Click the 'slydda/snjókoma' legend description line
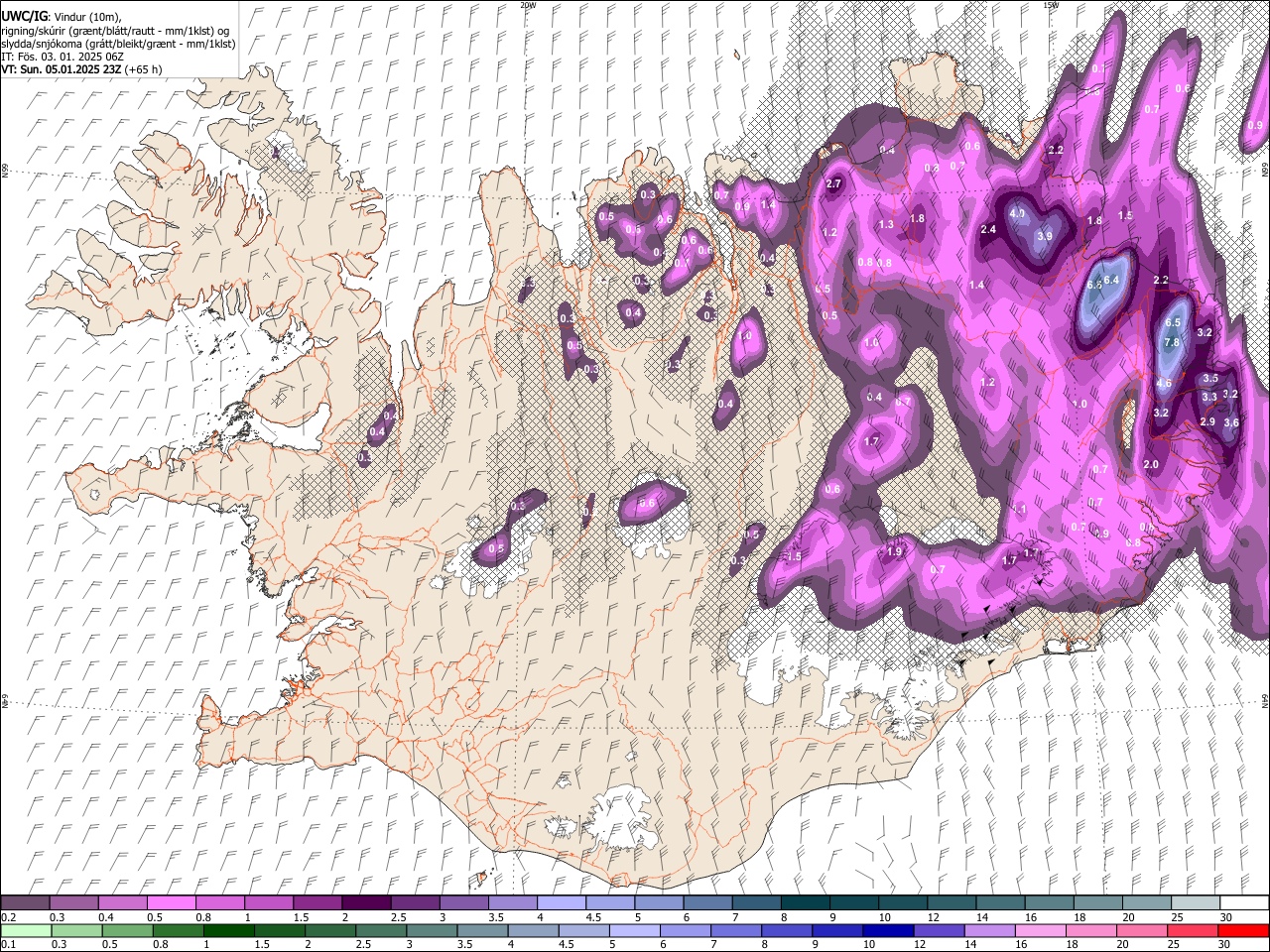 coord(118,44)
